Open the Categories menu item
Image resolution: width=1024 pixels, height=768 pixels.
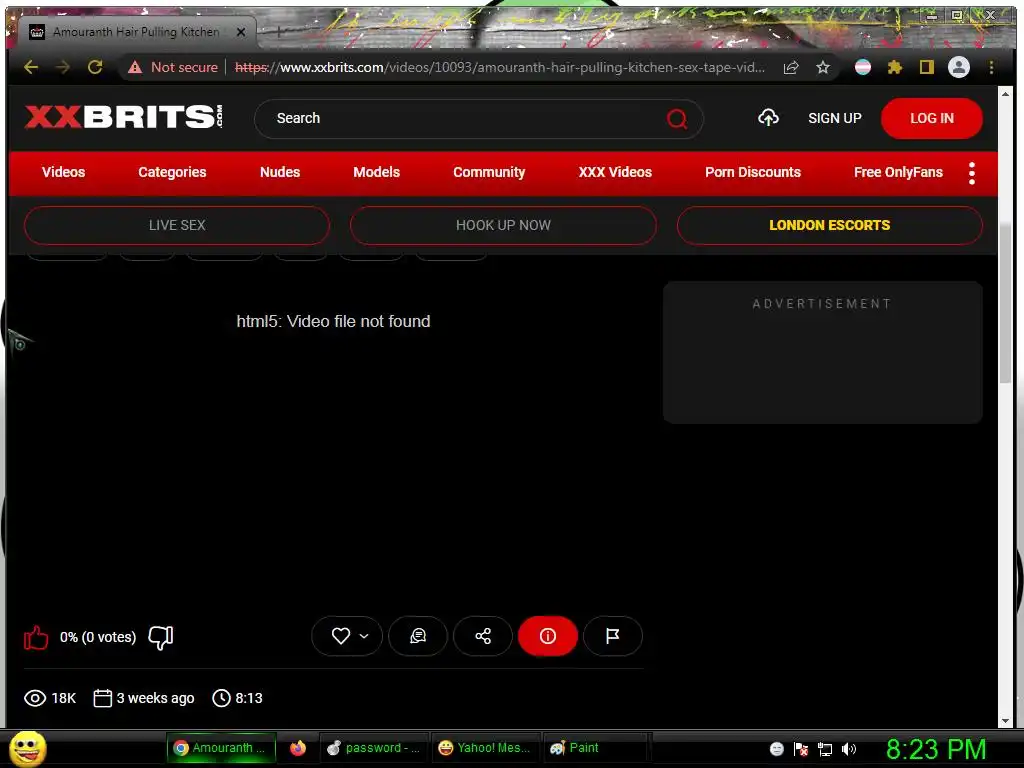(172, 172)
